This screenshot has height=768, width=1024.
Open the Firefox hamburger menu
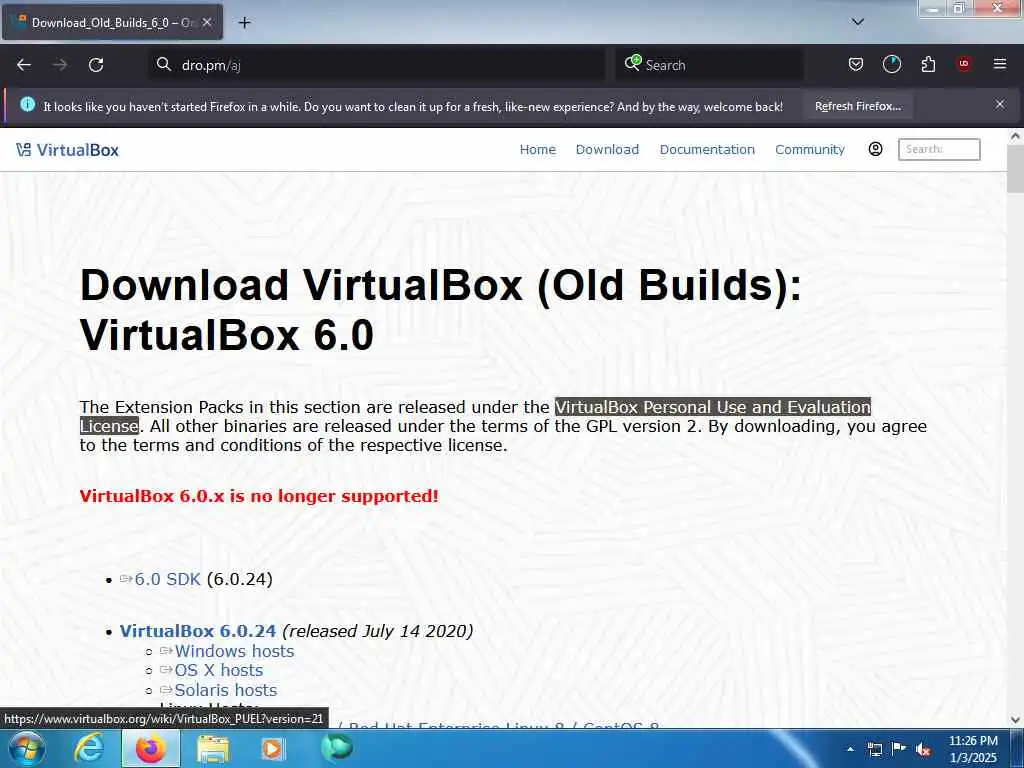[x=1000, y=64]
